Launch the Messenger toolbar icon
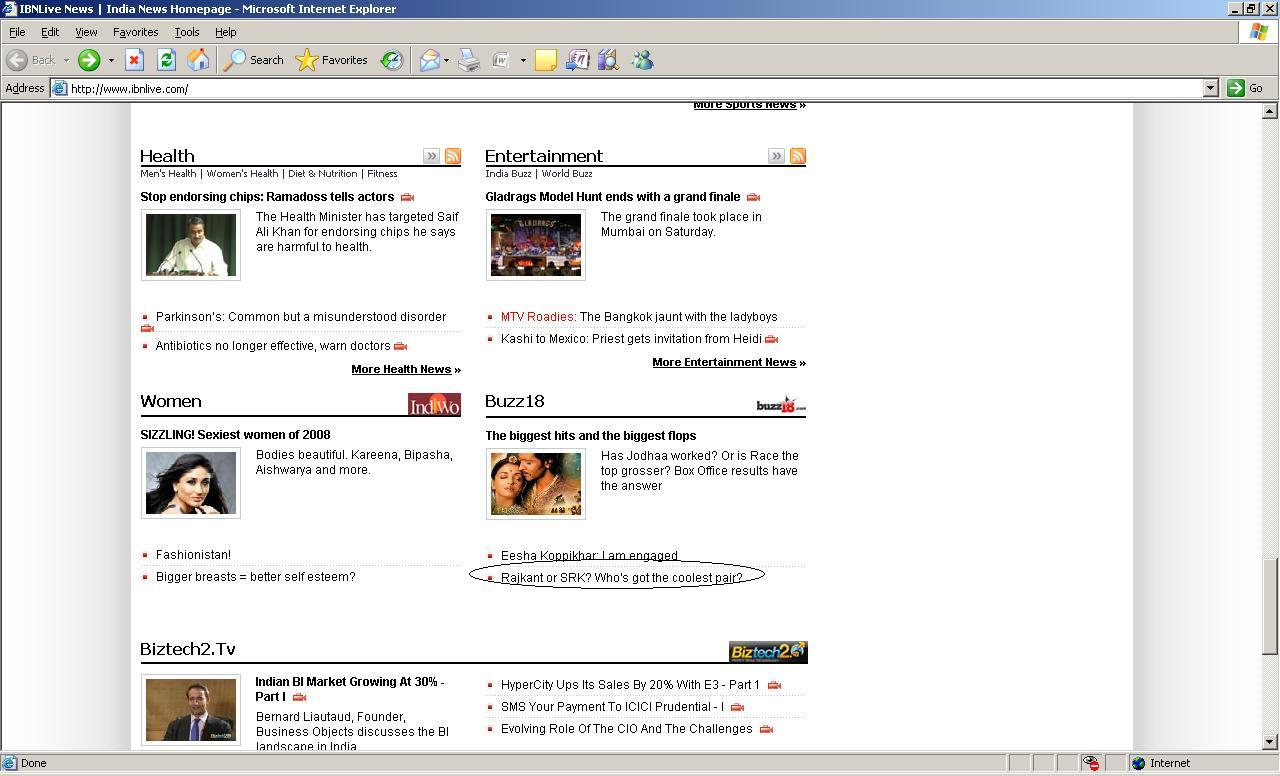 click(642, 60)
